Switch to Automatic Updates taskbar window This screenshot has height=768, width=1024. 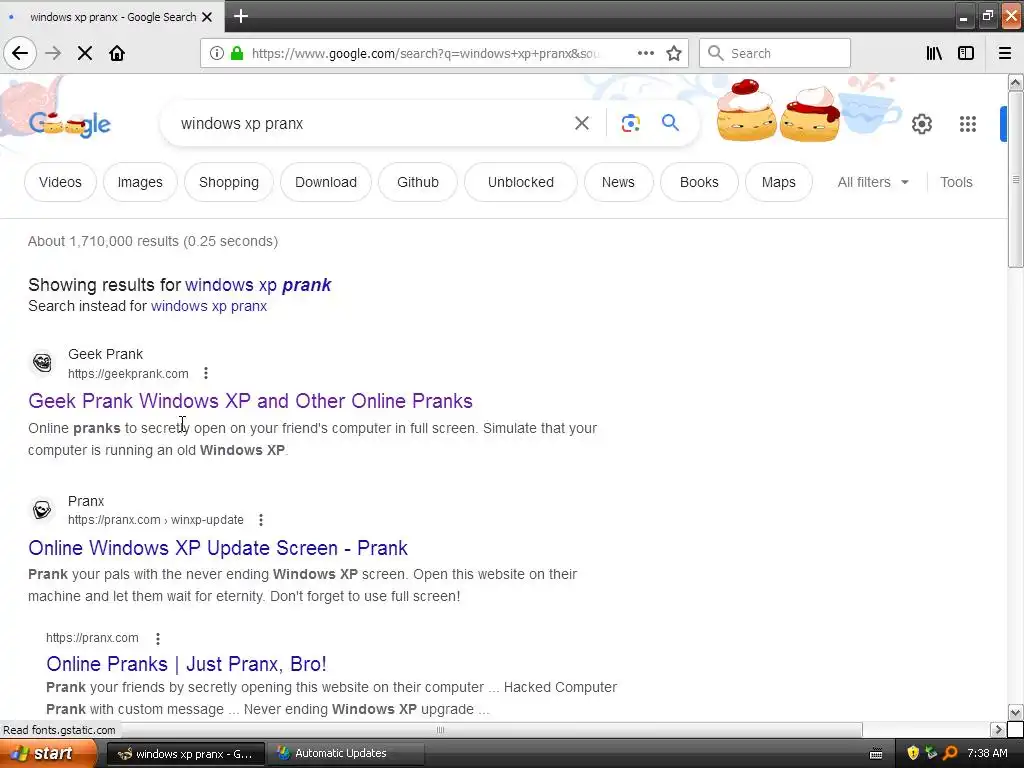coord(347,754)
